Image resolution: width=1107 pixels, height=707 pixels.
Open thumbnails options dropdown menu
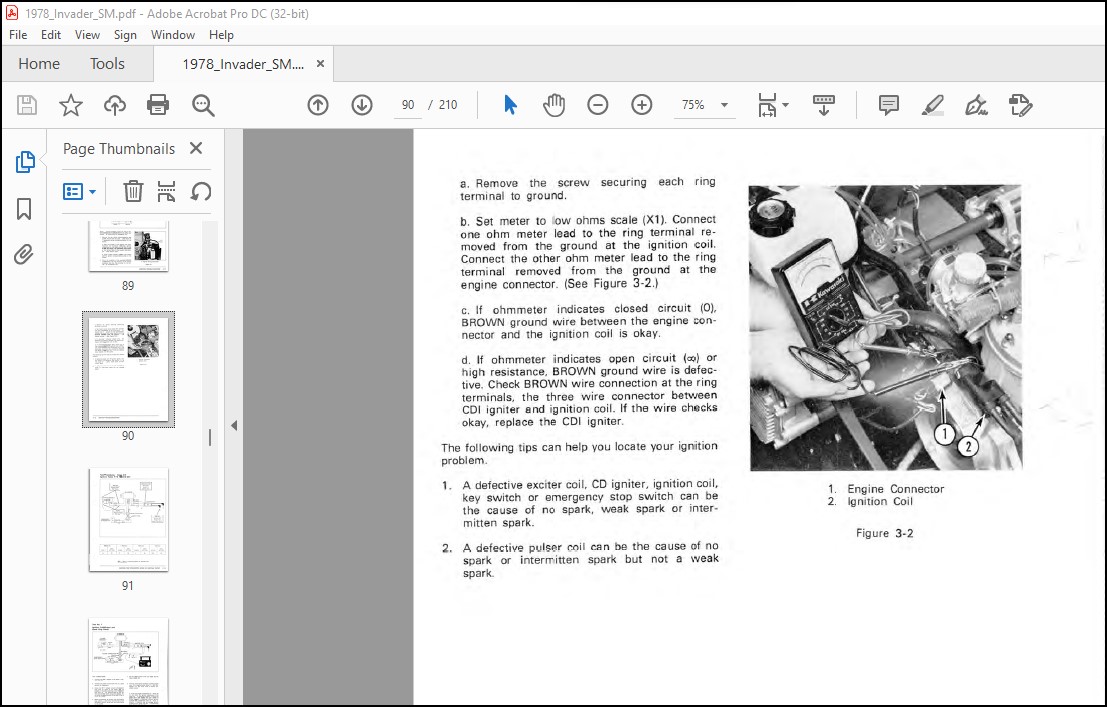click(x=79, y=191)
